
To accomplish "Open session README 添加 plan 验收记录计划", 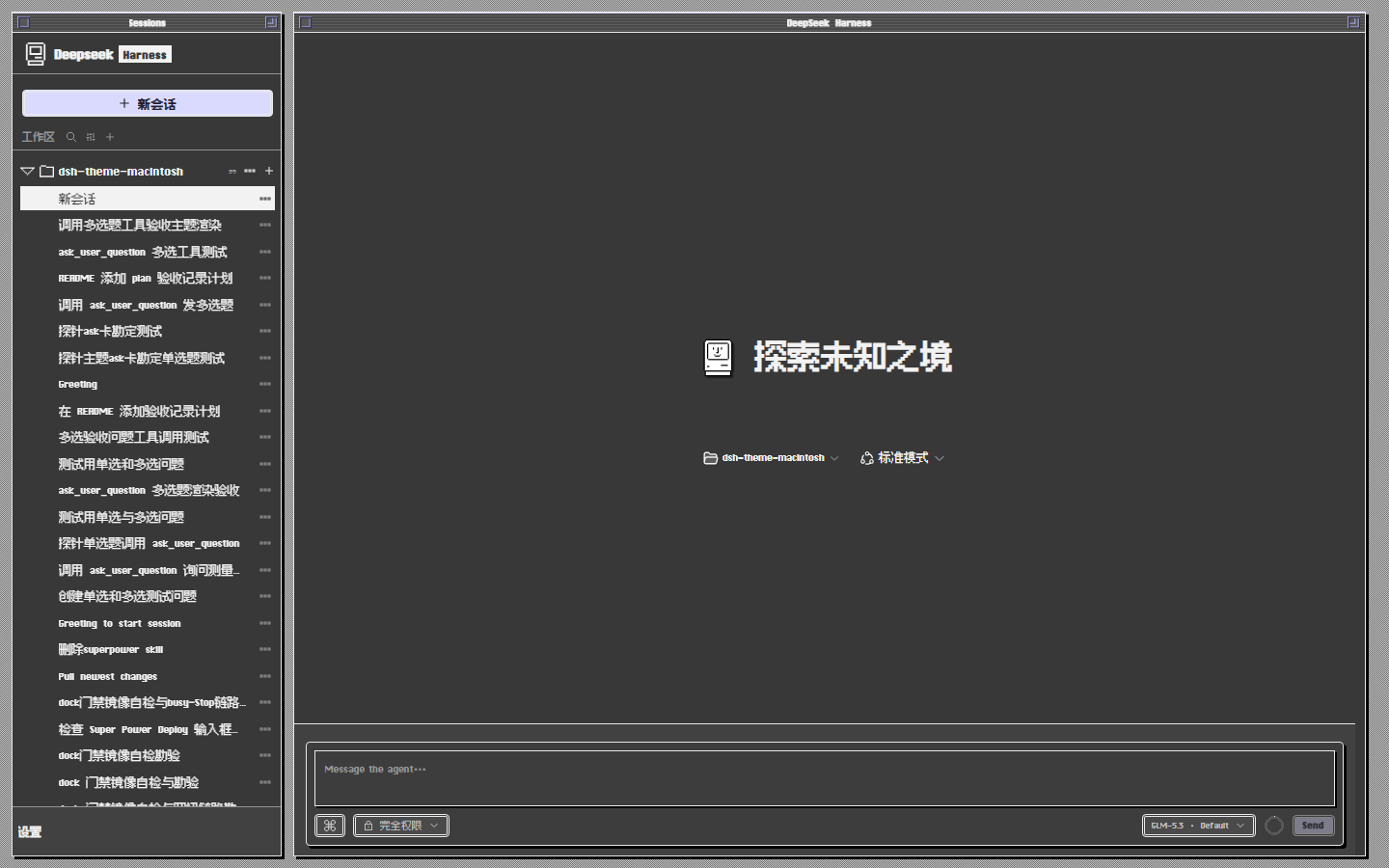I will [x=148, y=278].
